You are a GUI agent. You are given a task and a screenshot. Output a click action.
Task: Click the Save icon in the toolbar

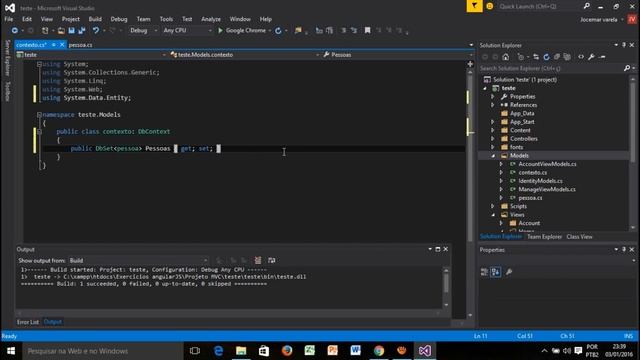pyautogui.click(x=71, y=31)
